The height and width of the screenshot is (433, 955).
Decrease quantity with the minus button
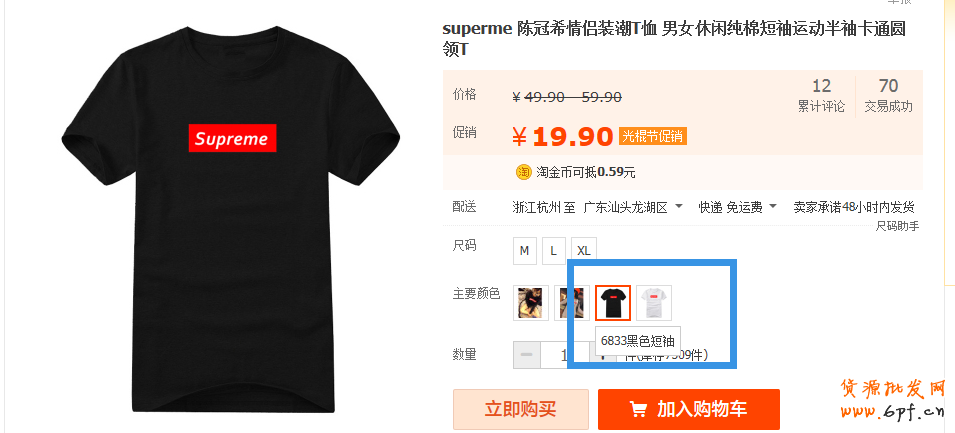click(x=527, y=354)
